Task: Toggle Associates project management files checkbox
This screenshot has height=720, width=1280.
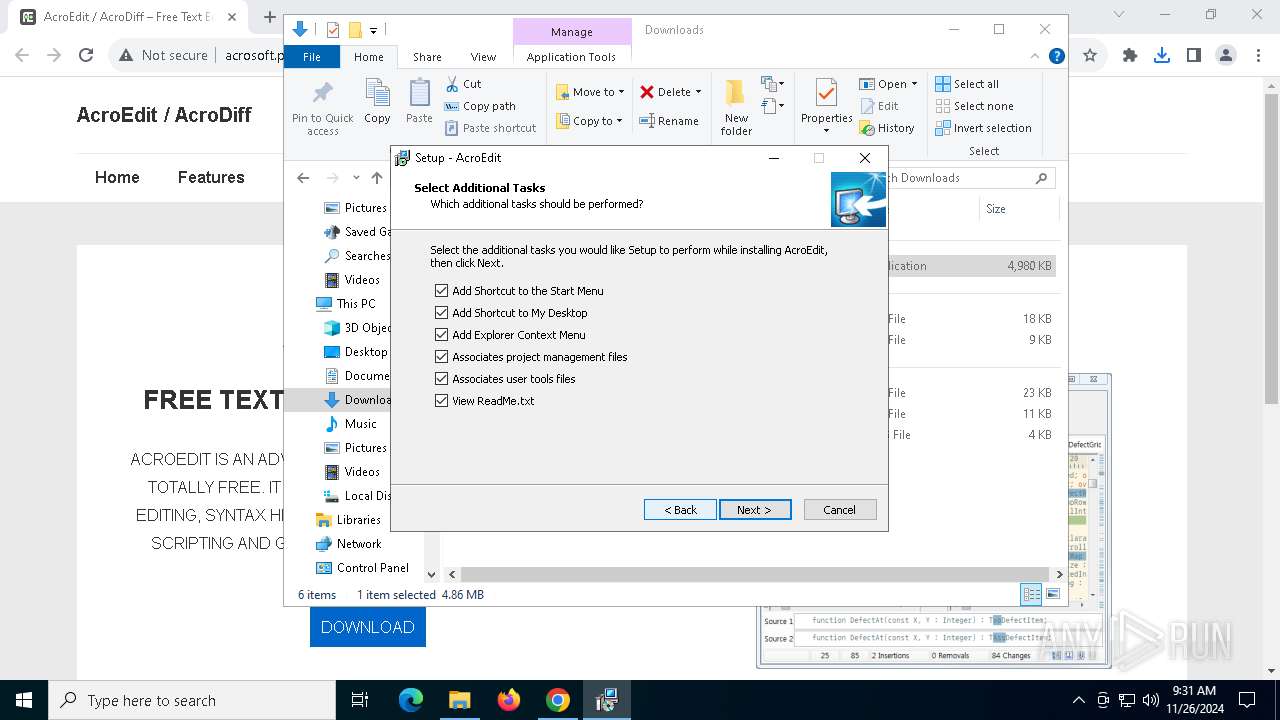Action: (x=441, y=357)
